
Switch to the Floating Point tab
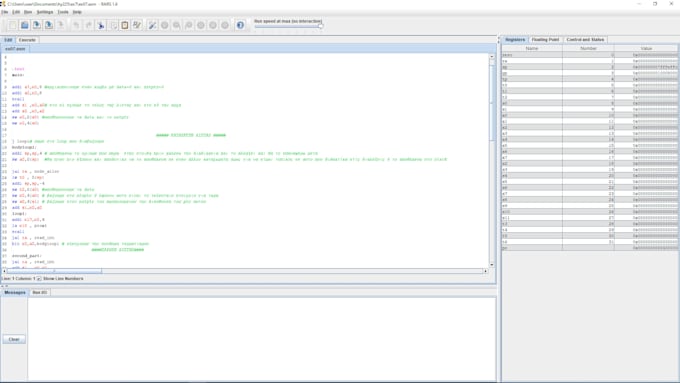[x=545, y=39]
